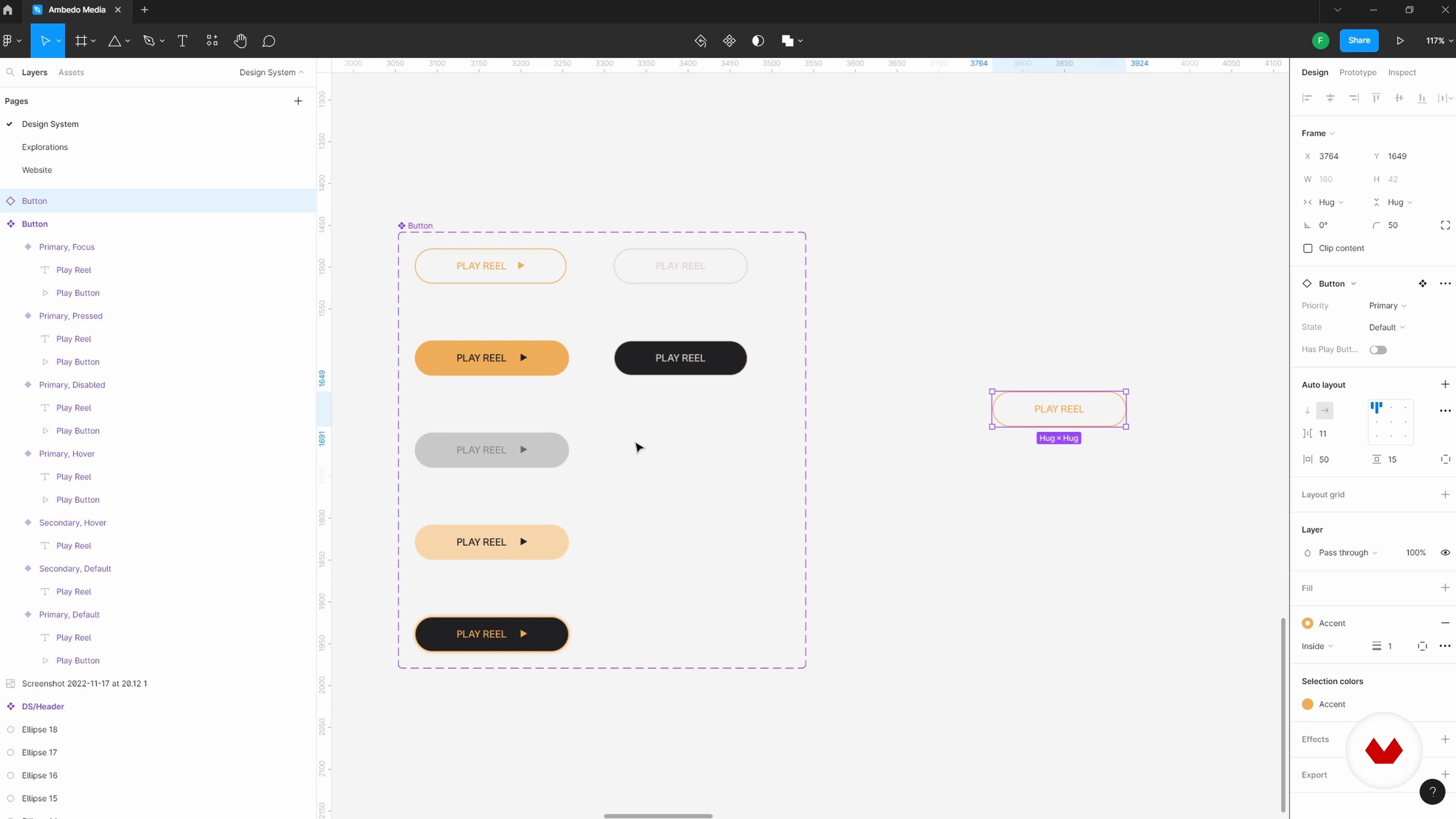This screenshot has width=1456, height=819.
Task: Toggle the Has Play Button switch
Action: 1378,350
